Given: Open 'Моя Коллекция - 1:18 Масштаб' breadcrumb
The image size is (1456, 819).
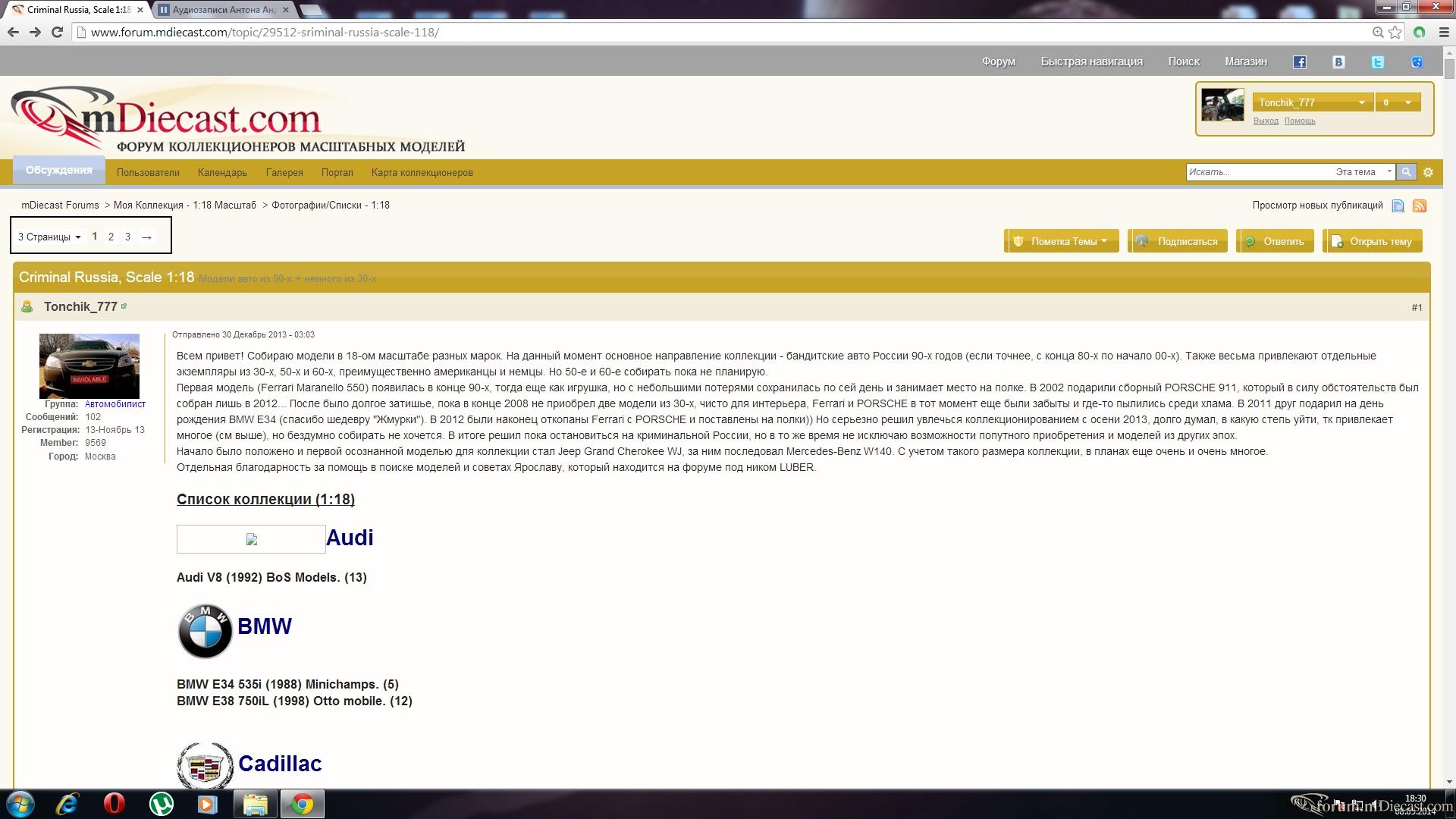Looking at the screenshot, I should pyautogui.click(x=185, y=206).
